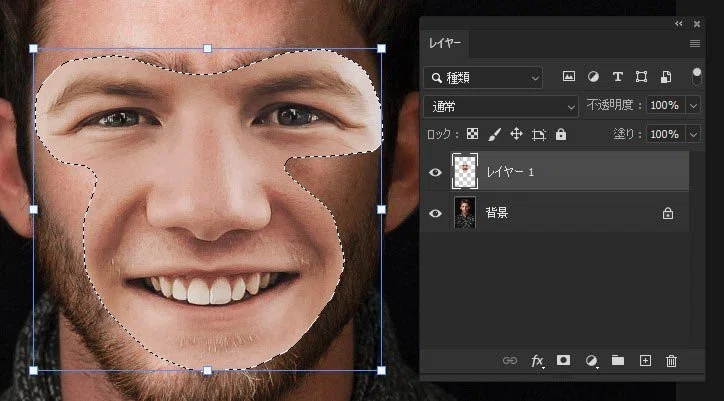Click the bottom-left transform handle

click(33, 371)
